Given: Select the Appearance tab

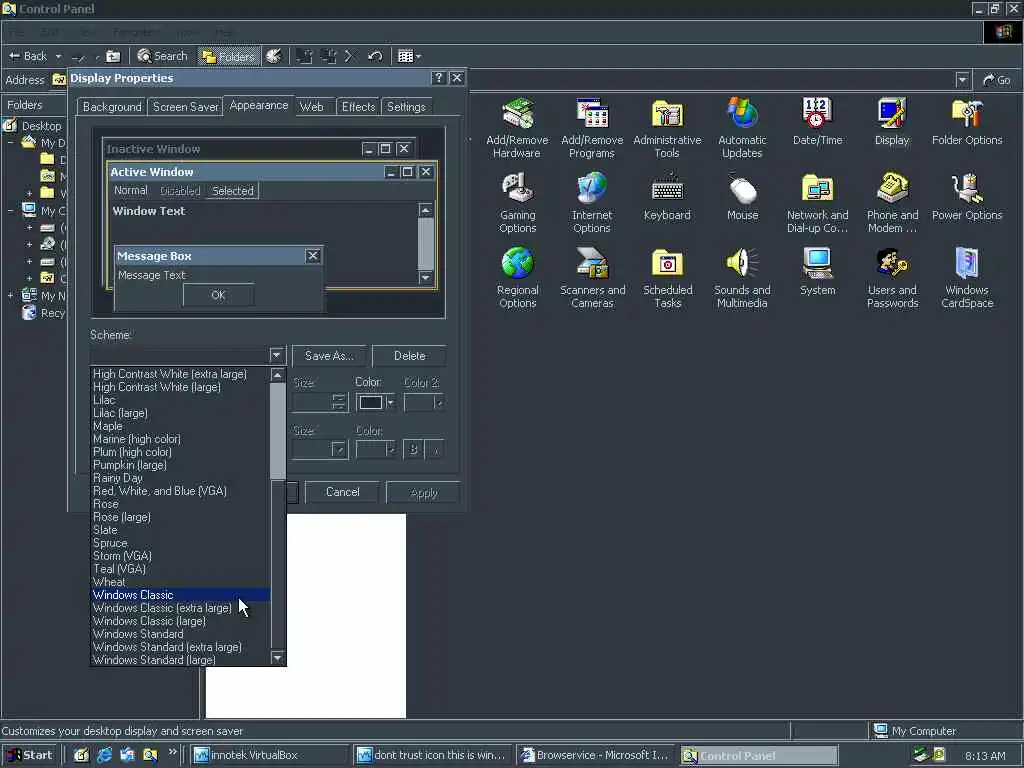Looking at the screenshot, I should (x=259, y=105).
